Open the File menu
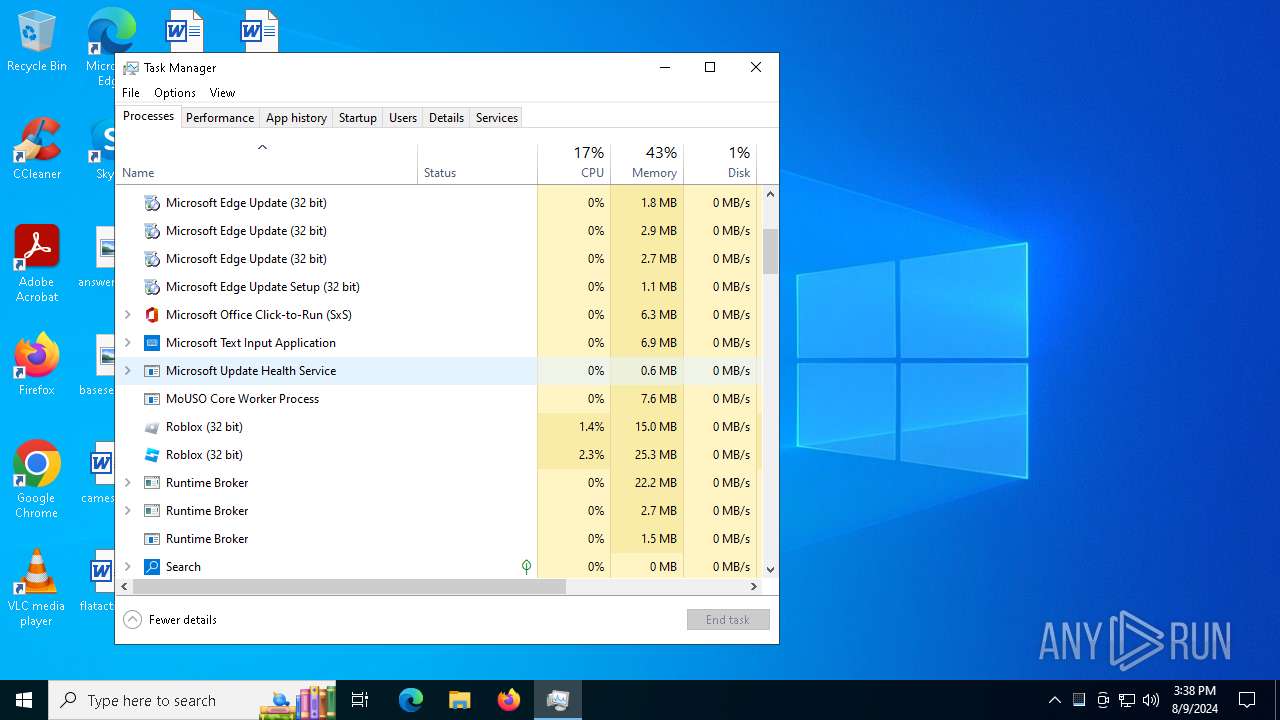Screen dimensions: 1280x720 coord(131,93)
